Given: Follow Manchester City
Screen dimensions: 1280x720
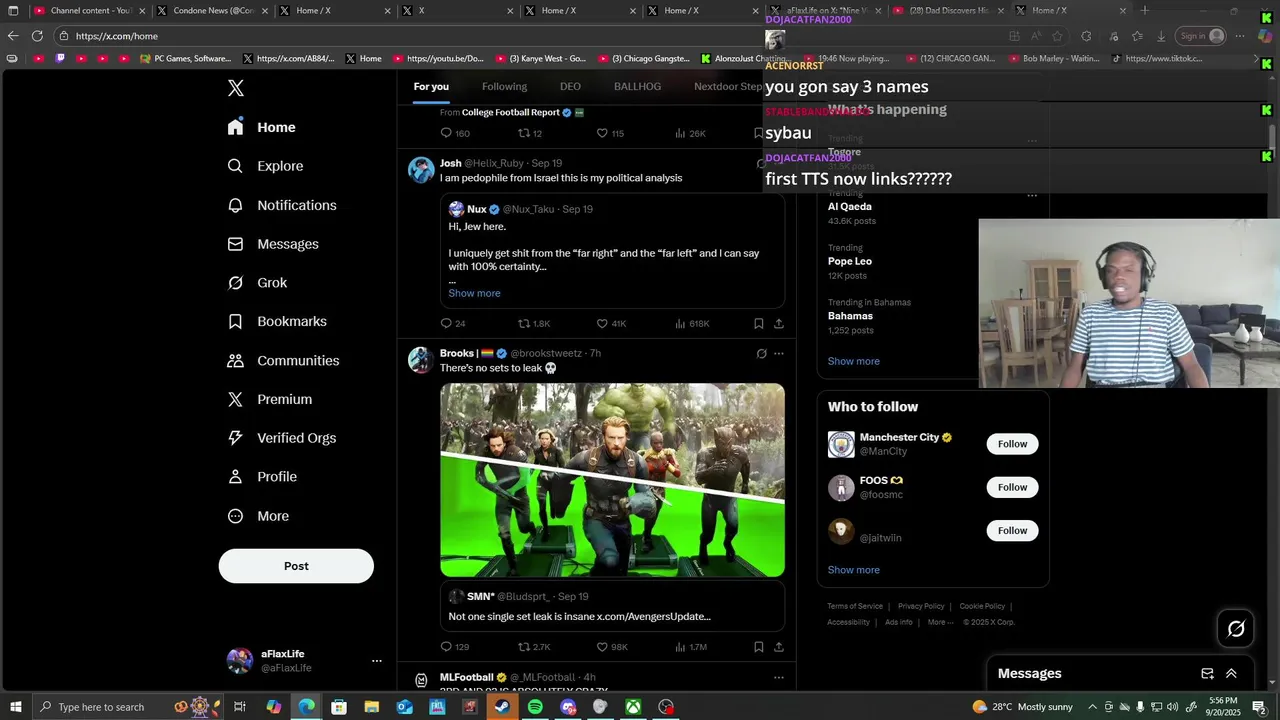Looking at the screenshot, I should point(1012,444).
